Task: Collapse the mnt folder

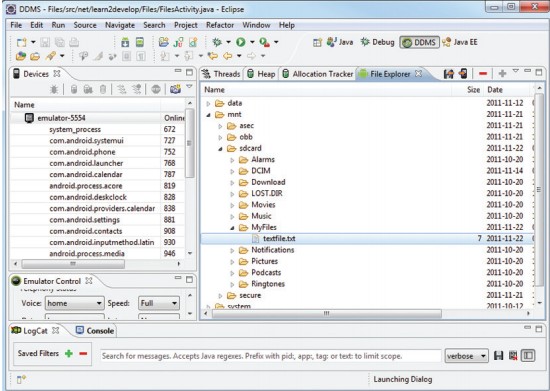Action: [208, 115]
